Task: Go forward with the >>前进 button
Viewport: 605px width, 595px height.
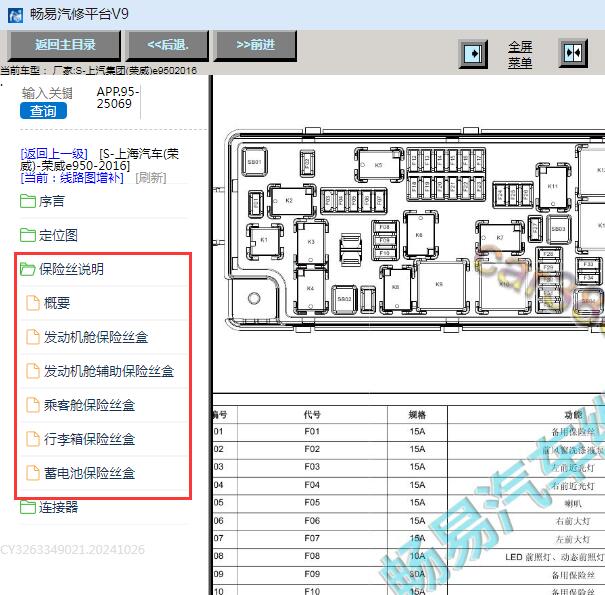Action: click(255, 46)
